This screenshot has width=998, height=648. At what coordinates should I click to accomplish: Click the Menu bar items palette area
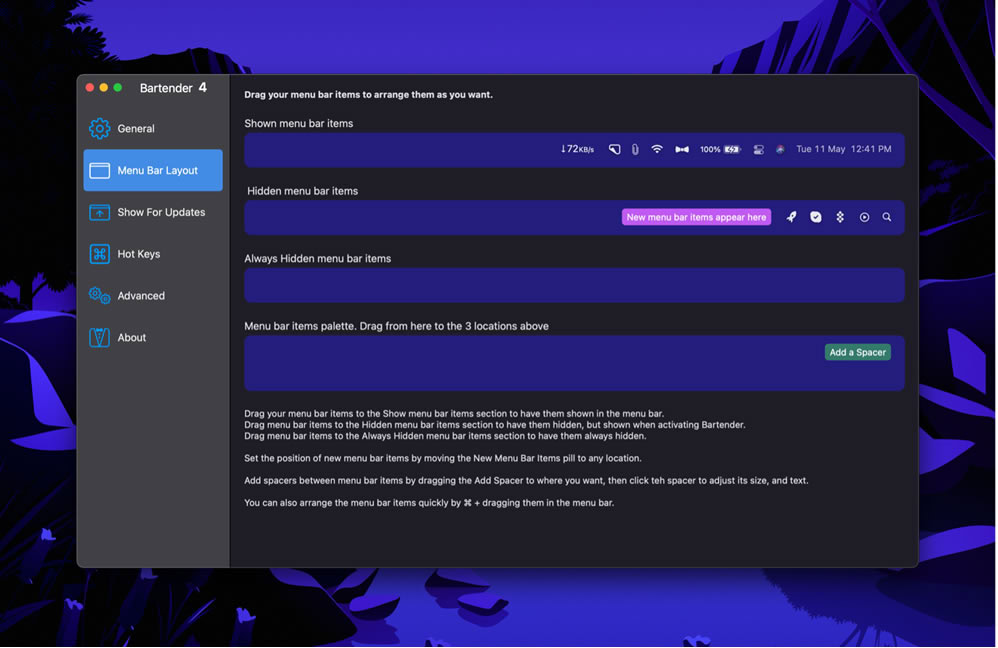tap(574, 363)
